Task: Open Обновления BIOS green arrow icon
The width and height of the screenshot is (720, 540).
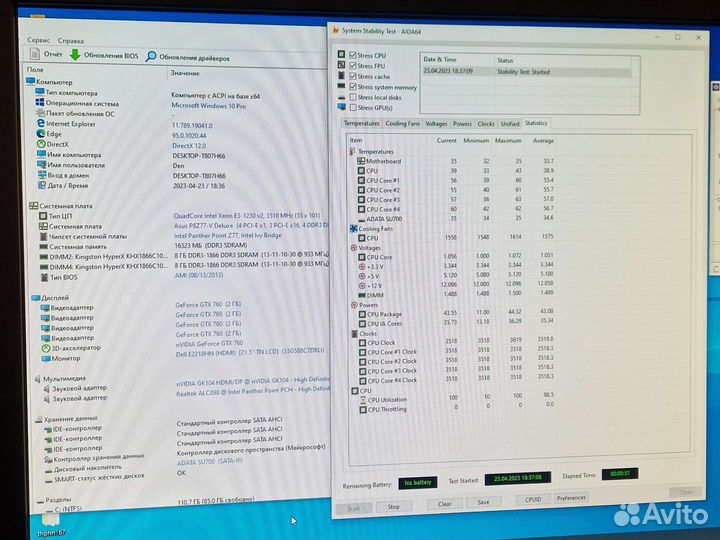Action: [x=75, y=55]
